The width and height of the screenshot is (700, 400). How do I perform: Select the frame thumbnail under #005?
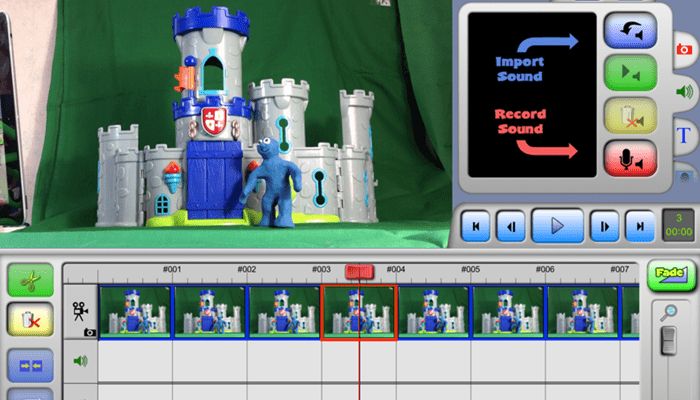click(x=433, y=312)
